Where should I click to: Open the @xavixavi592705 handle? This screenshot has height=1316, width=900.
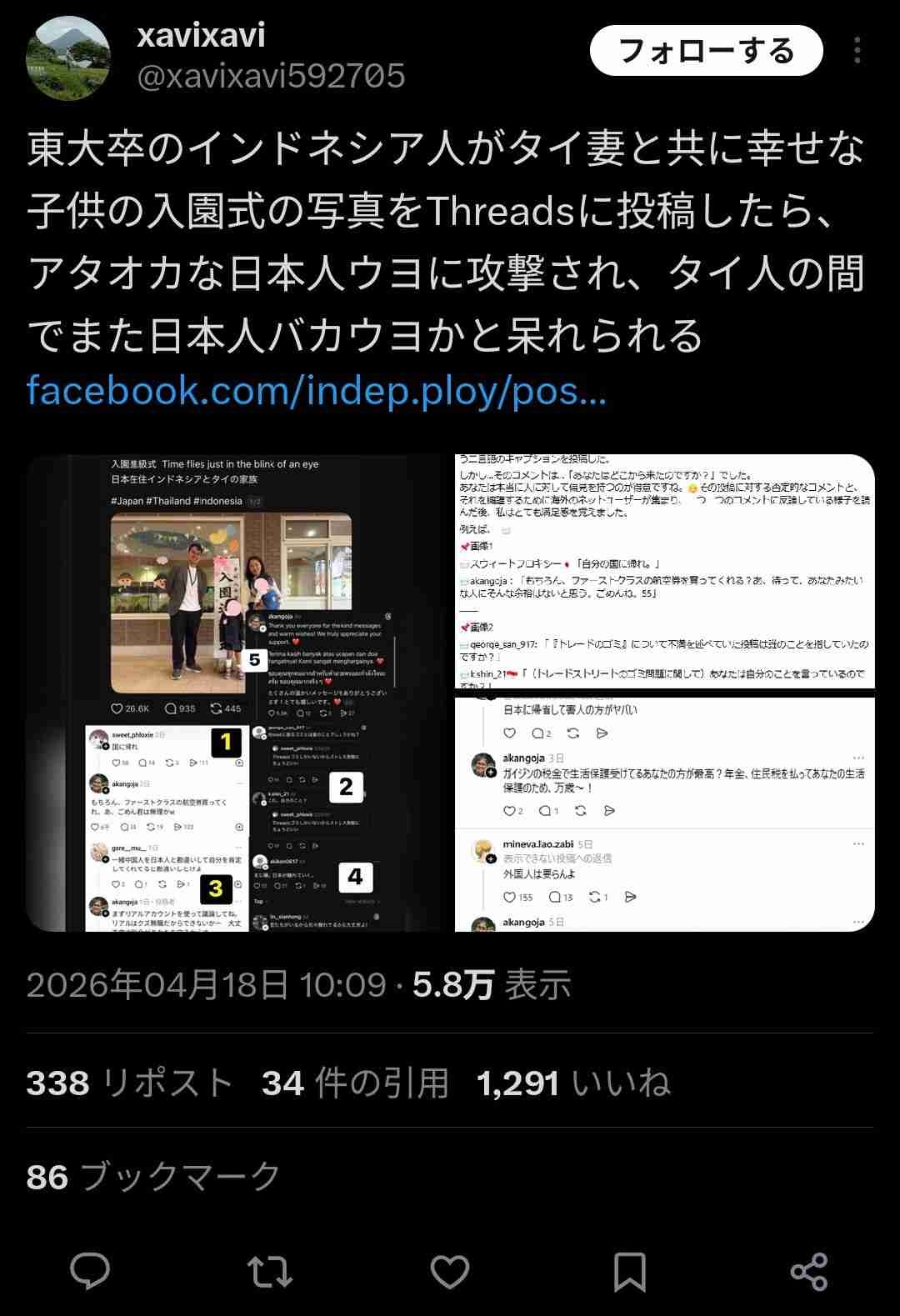click(x=271, y=77)
